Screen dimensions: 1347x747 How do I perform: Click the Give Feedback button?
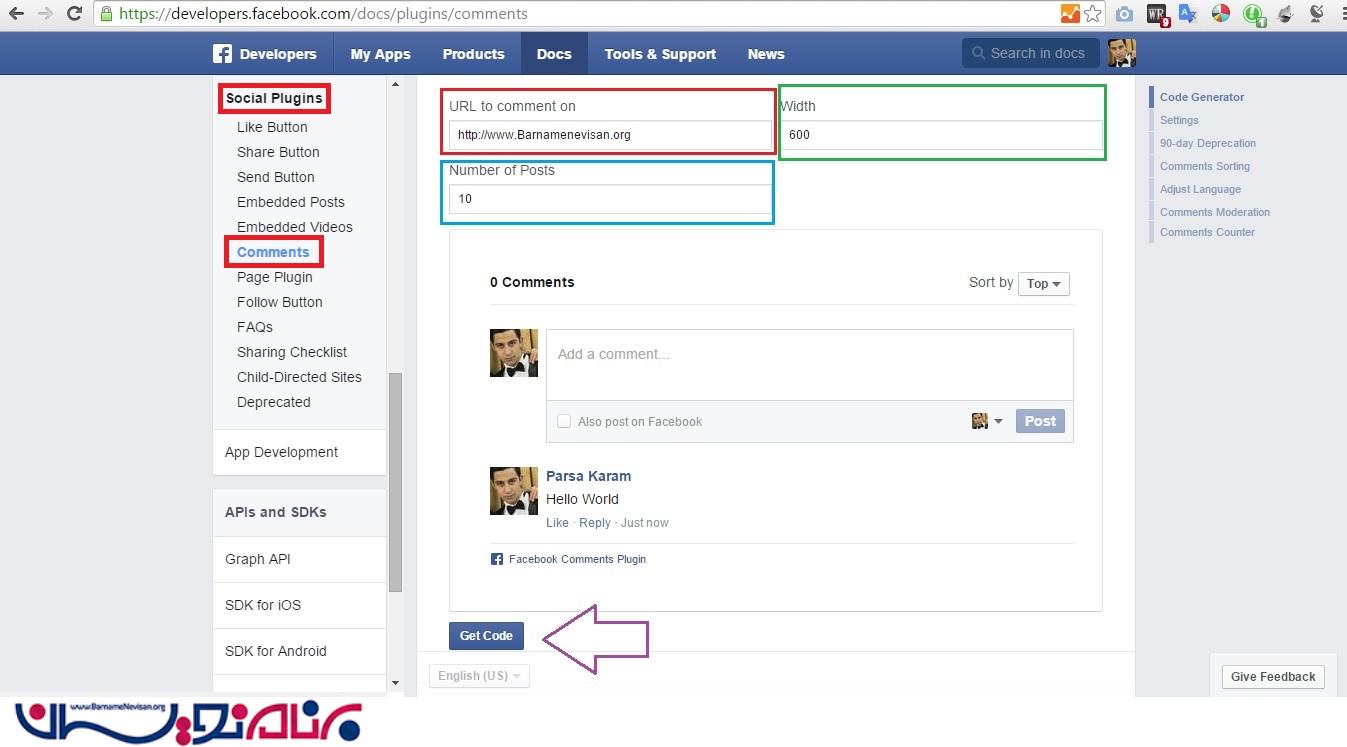pos(1273,677)
